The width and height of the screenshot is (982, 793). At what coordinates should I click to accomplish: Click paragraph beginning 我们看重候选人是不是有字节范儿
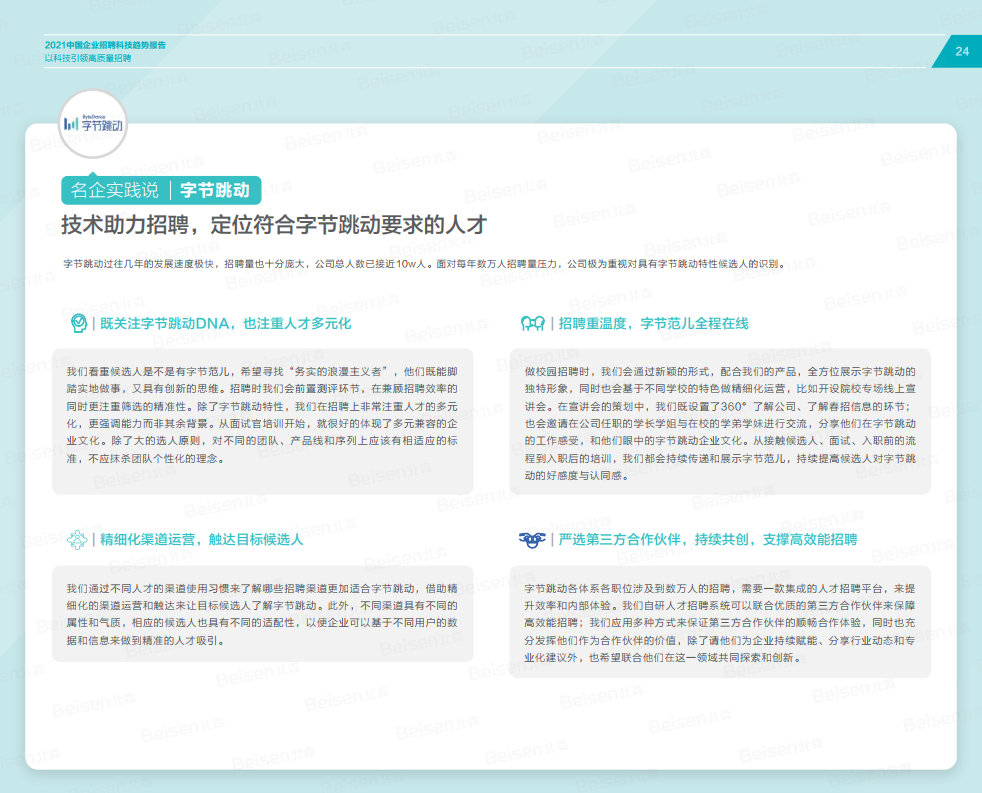pyautogui.click(x=262, y=415)
